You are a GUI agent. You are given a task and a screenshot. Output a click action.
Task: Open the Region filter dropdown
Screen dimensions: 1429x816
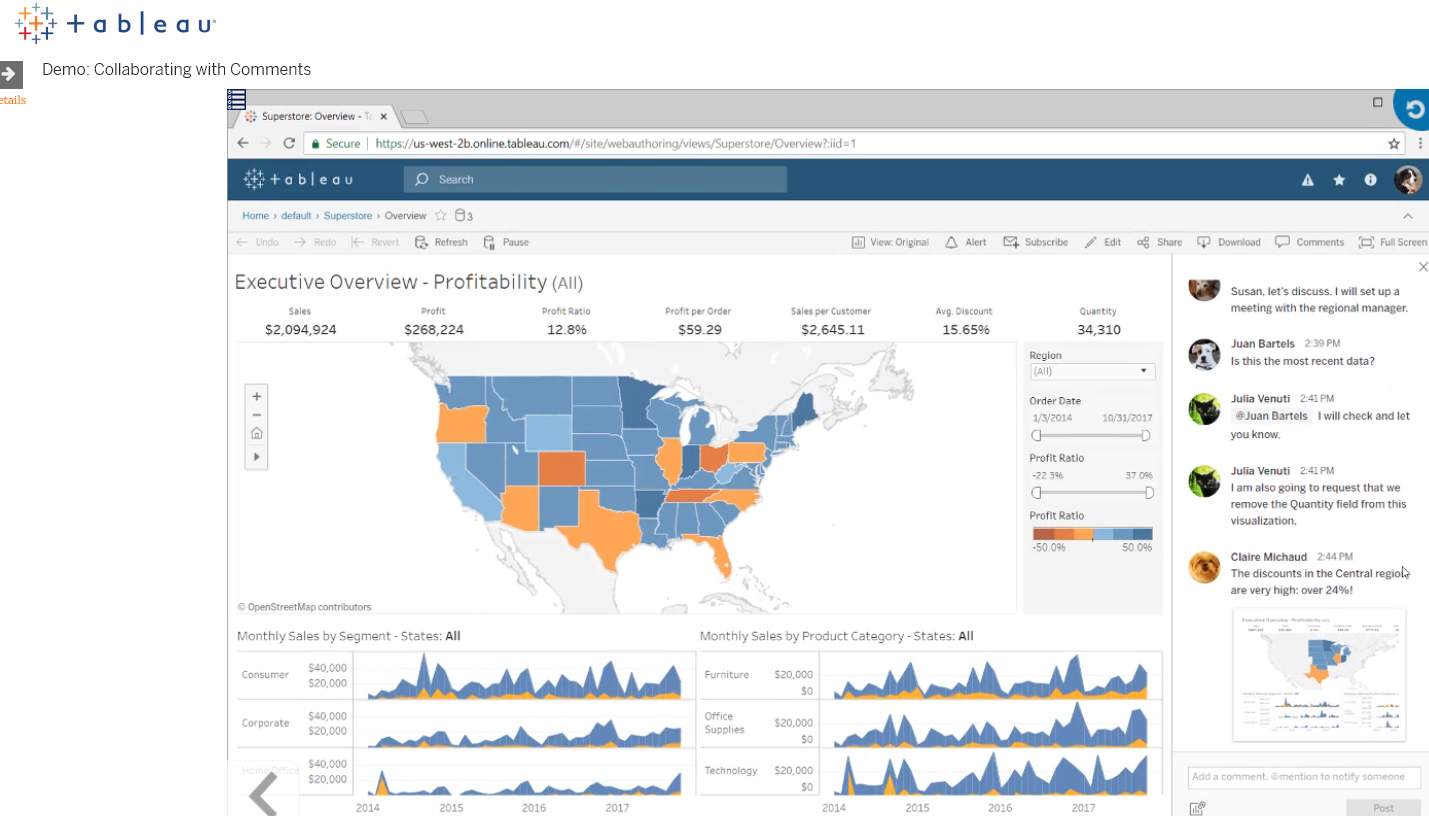1092,371
